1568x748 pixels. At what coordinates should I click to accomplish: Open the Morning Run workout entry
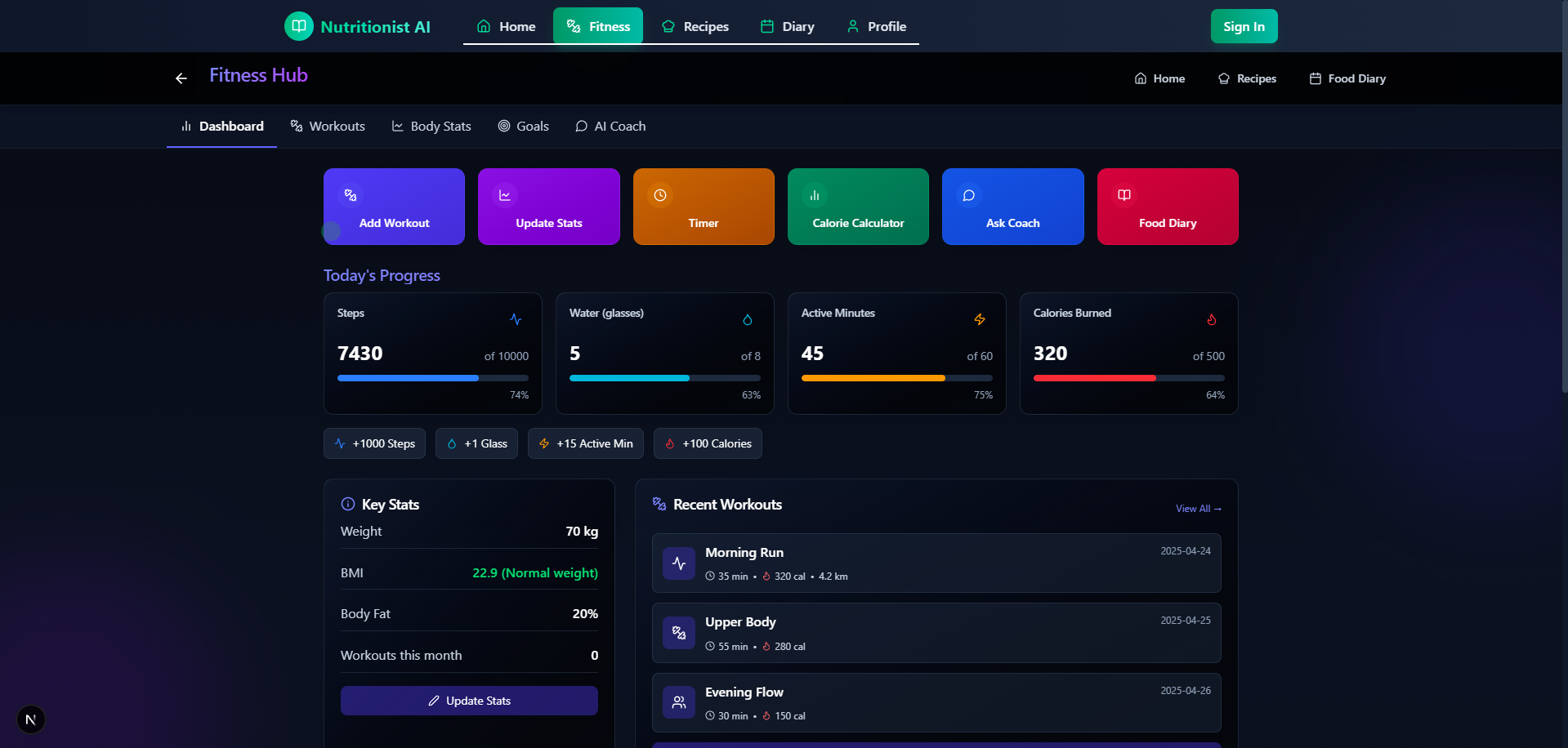[936, 563]
